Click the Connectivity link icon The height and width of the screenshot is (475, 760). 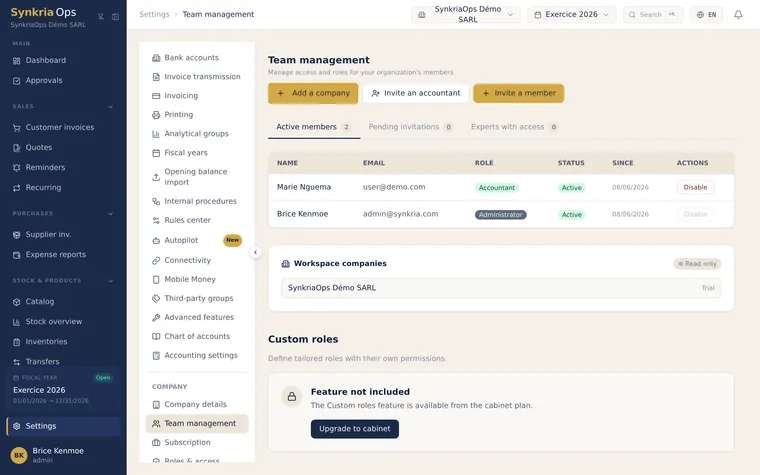point(156,260)
